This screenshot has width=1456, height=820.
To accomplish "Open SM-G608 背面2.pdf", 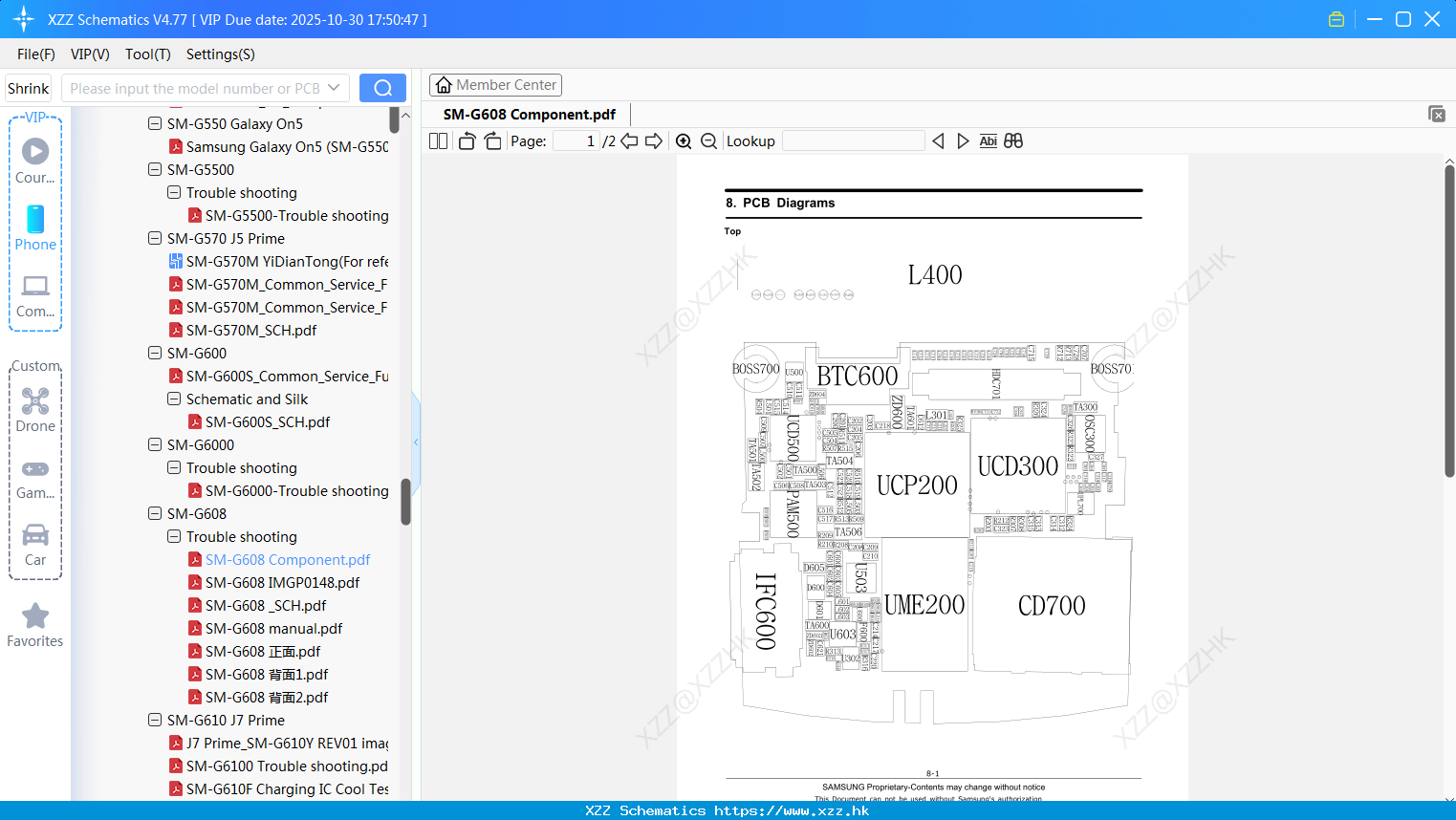I will [x=267, y=697].
